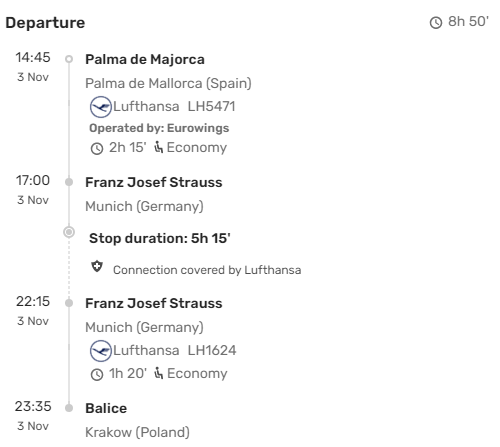Click Operated by: Eurowings text
The height and width of the screenshot is (447, 500).
159,128
